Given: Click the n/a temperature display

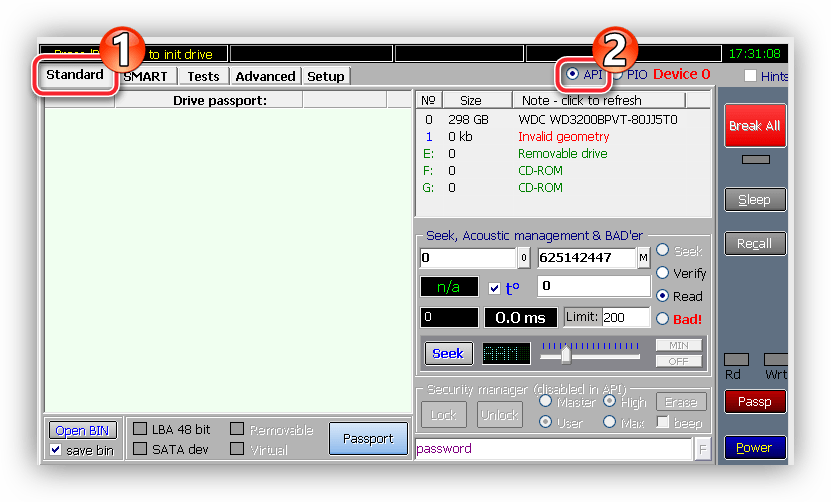Looking at the screenshot, I should 449,287.
